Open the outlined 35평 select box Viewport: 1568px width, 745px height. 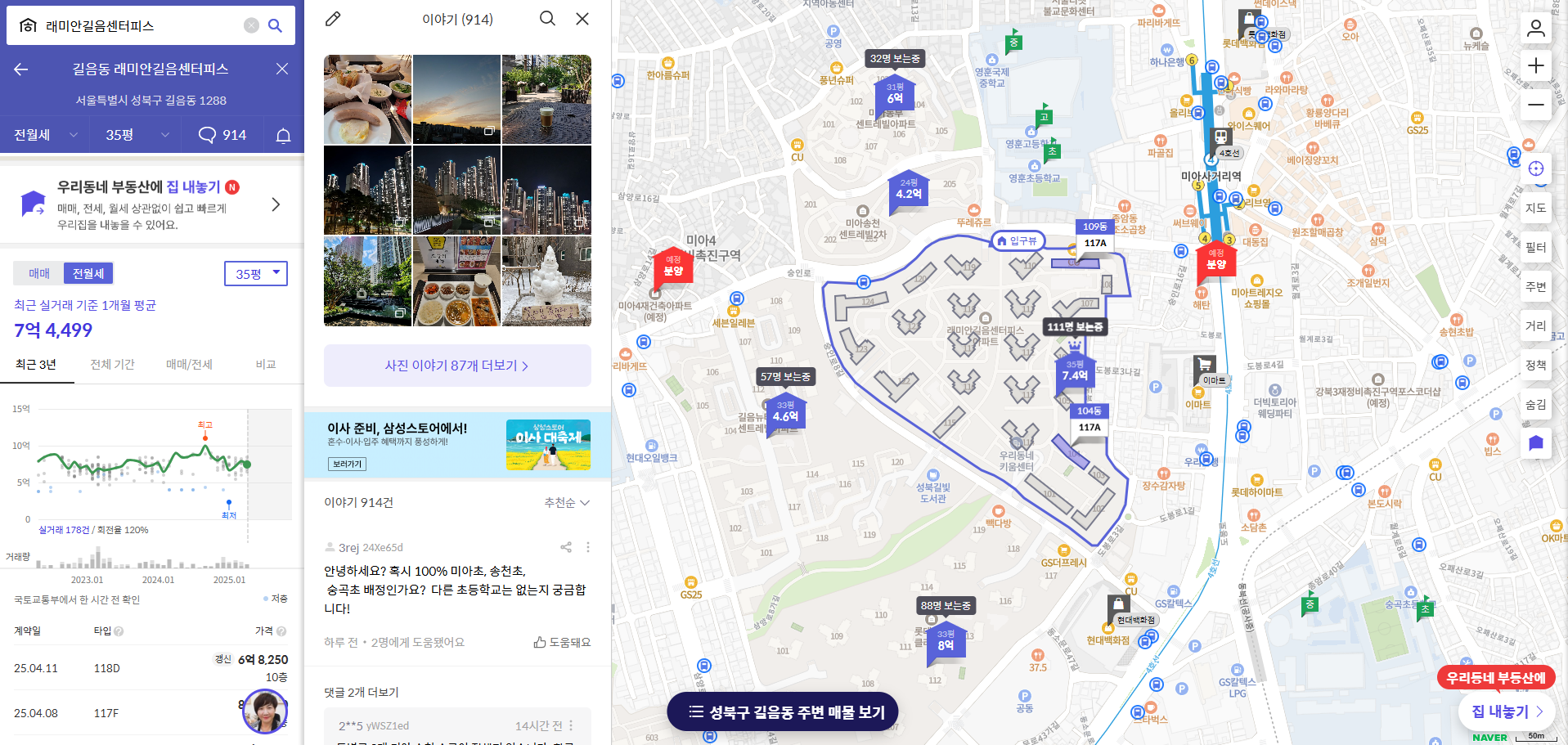coord(256,274)
